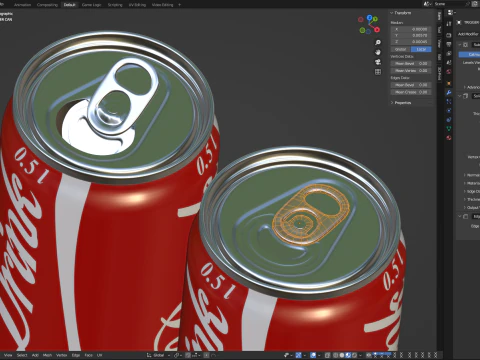The width and height of the screenshot is (480, 360).
Task: Open the Select menu in viewport header
Action: click(x=22, y=355)
